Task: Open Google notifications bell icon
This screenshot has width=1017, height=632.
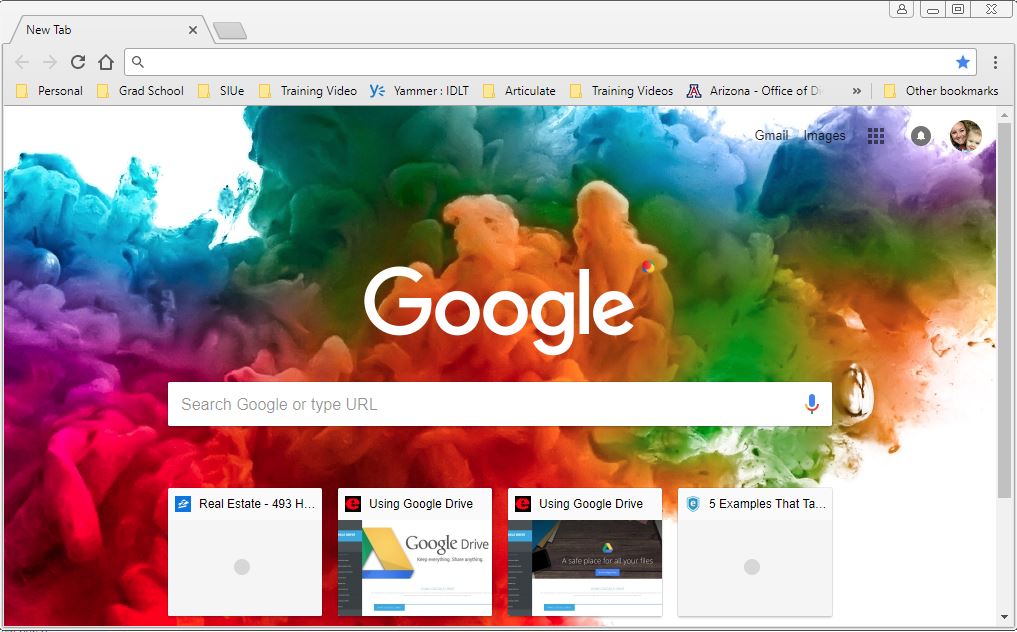Action: click(x=921, y=136)
